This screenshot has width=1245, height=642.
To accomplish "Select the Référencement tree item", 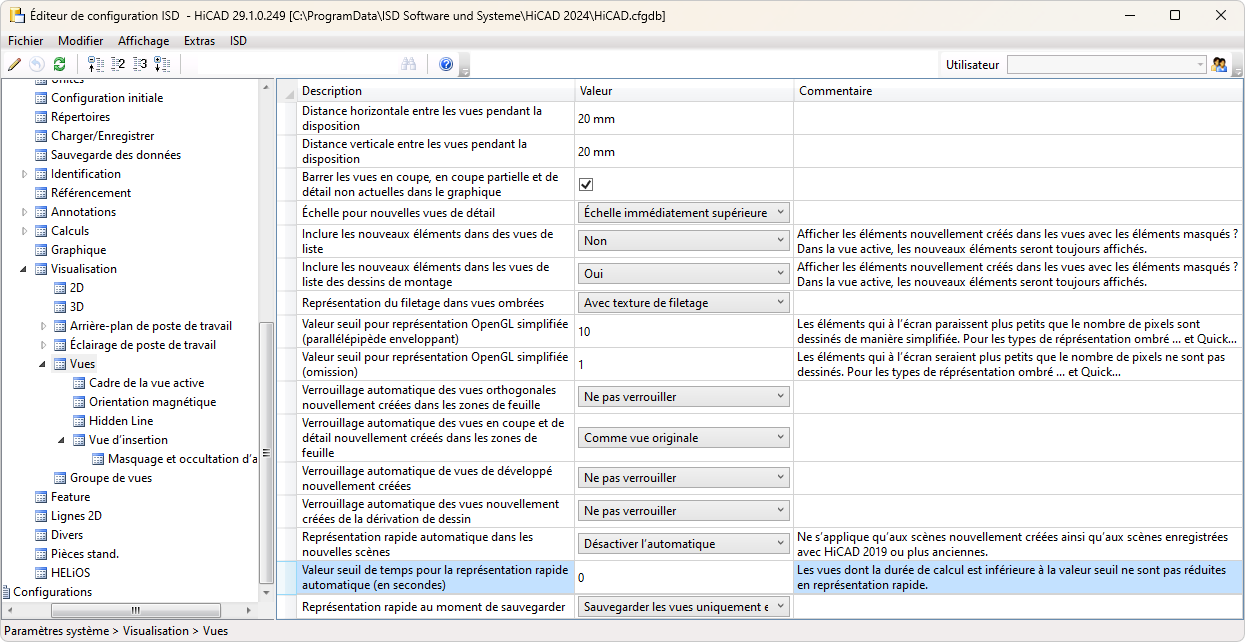I will (91, 193).
